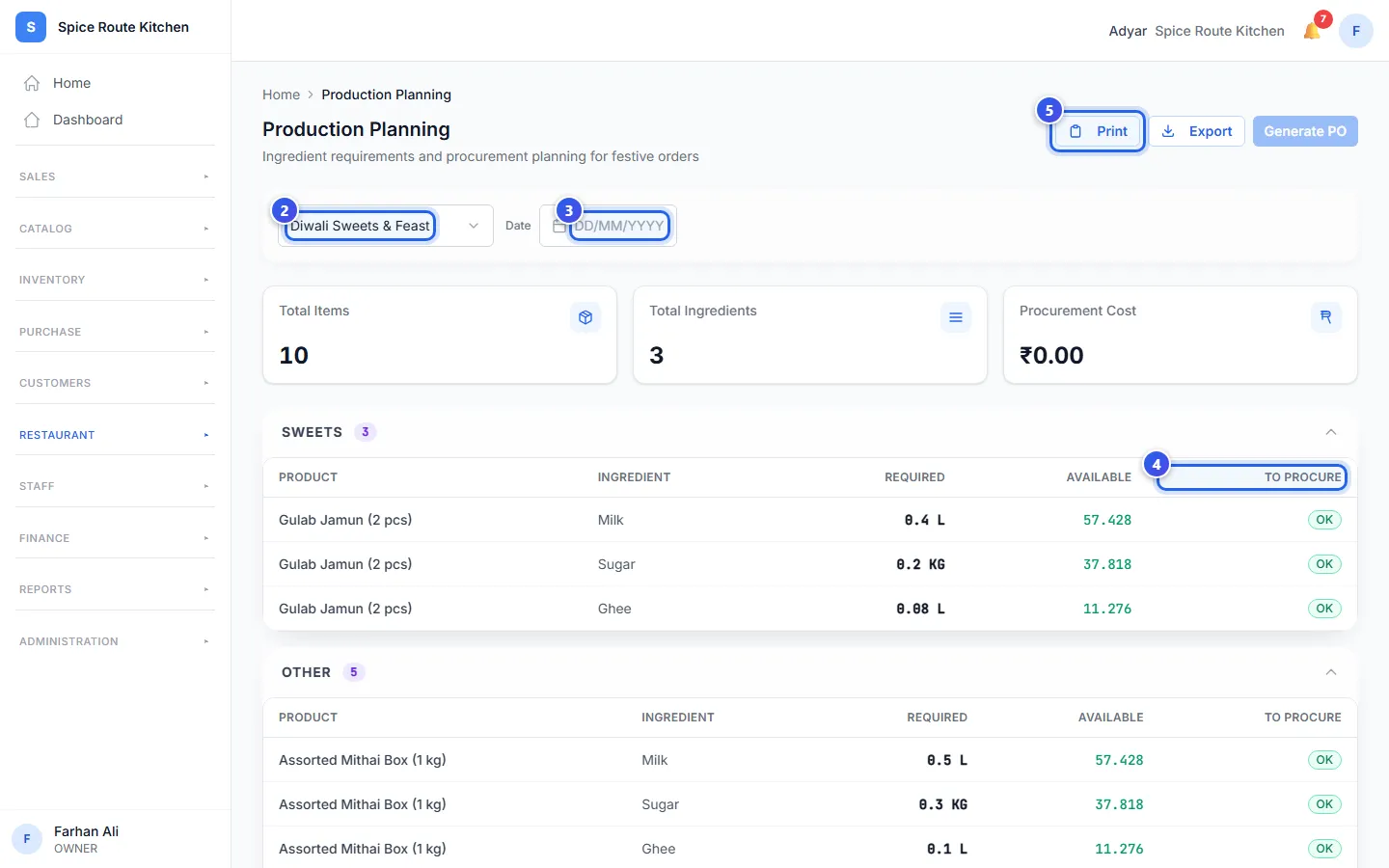The width and height of the screenshot is (1389, 868).
Task: Expand the Restaurant sidebar section
Action: 115,435
